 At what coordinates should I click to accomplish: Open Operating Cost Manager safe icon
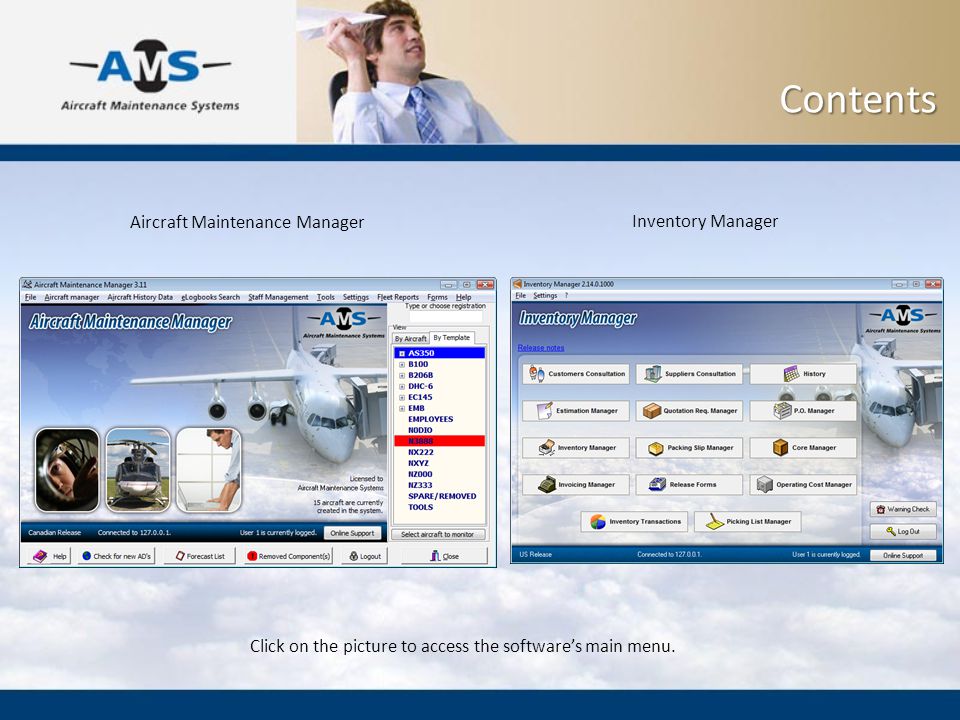coord(765,484)
